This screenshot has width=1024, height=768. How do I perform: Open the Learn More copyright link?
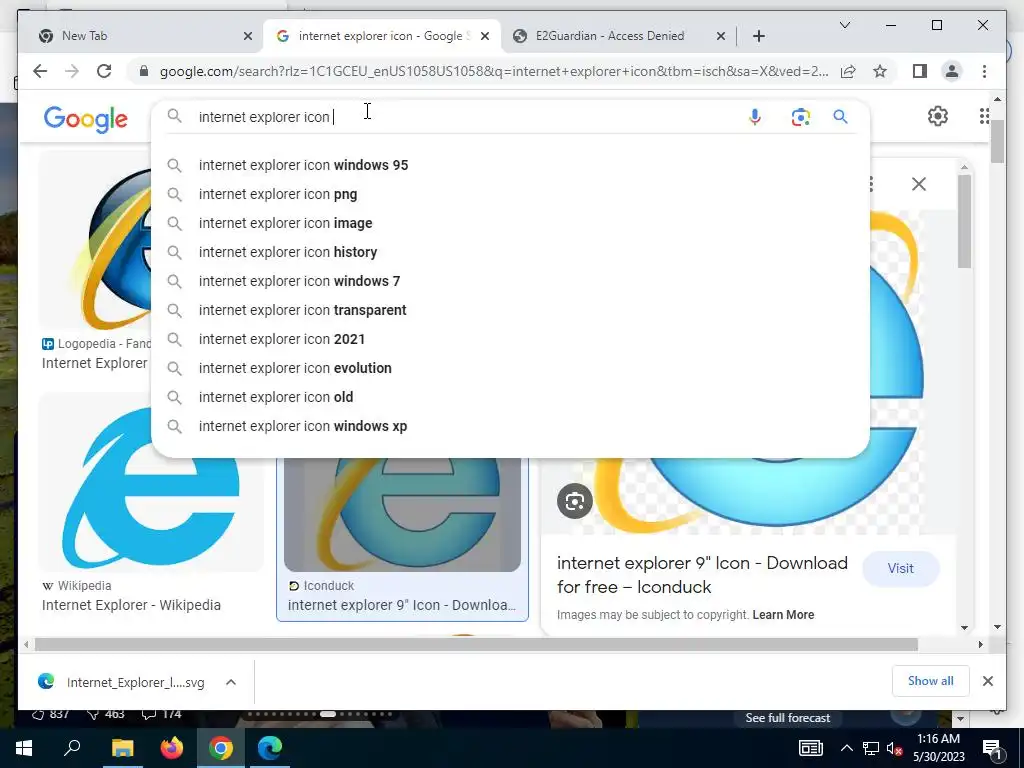(x=783, y=615)
